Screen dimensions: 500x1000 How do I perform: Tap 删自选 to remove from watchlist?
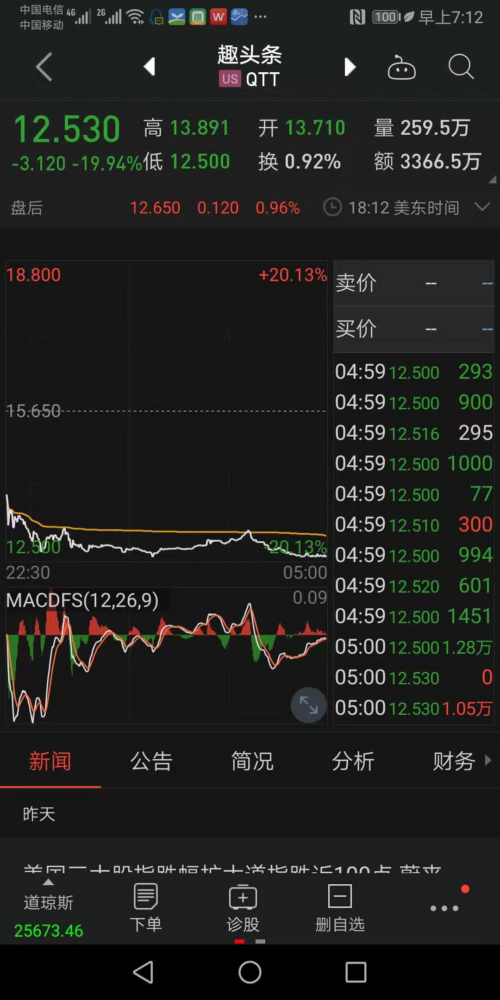tap(340, 909)
